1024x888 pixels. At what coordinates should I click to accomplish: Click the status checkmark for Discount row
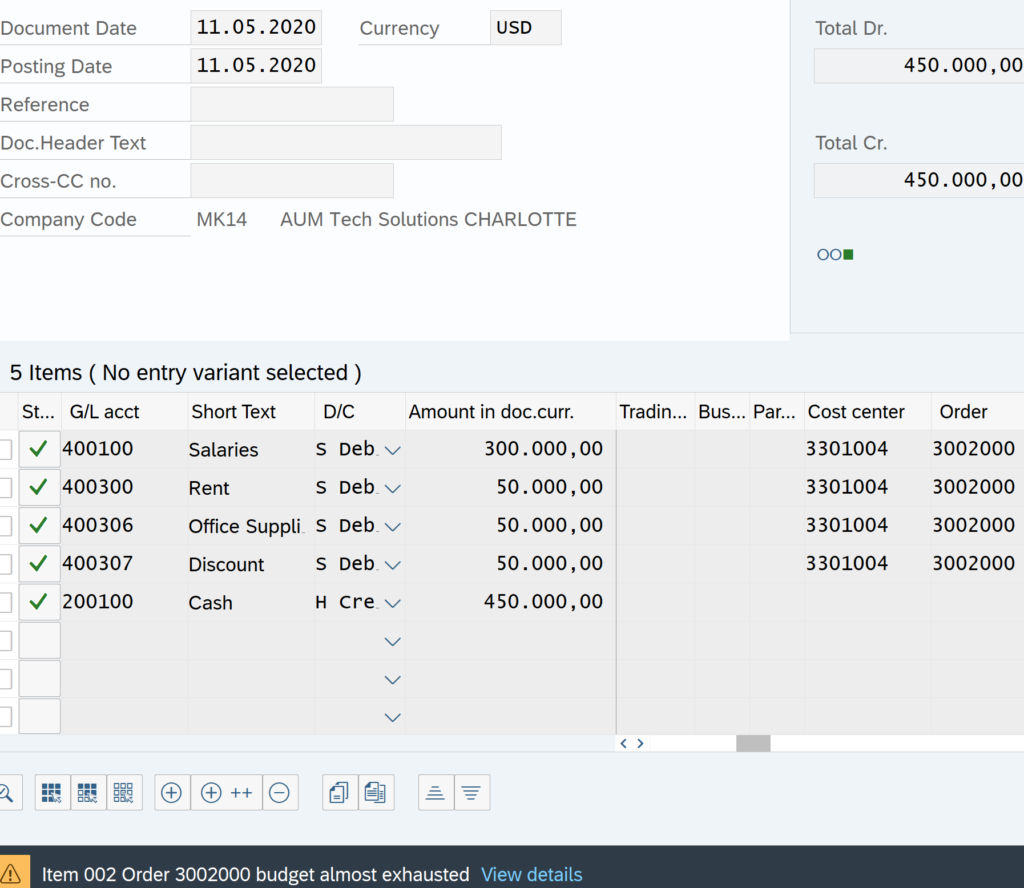click(x=39, y=563)
